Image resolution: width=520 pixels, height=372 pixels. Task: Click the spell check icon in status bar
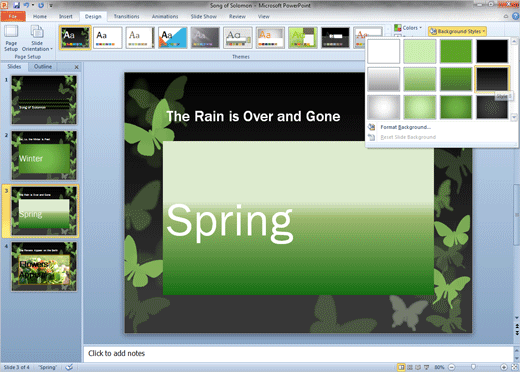tap(69, 367)
